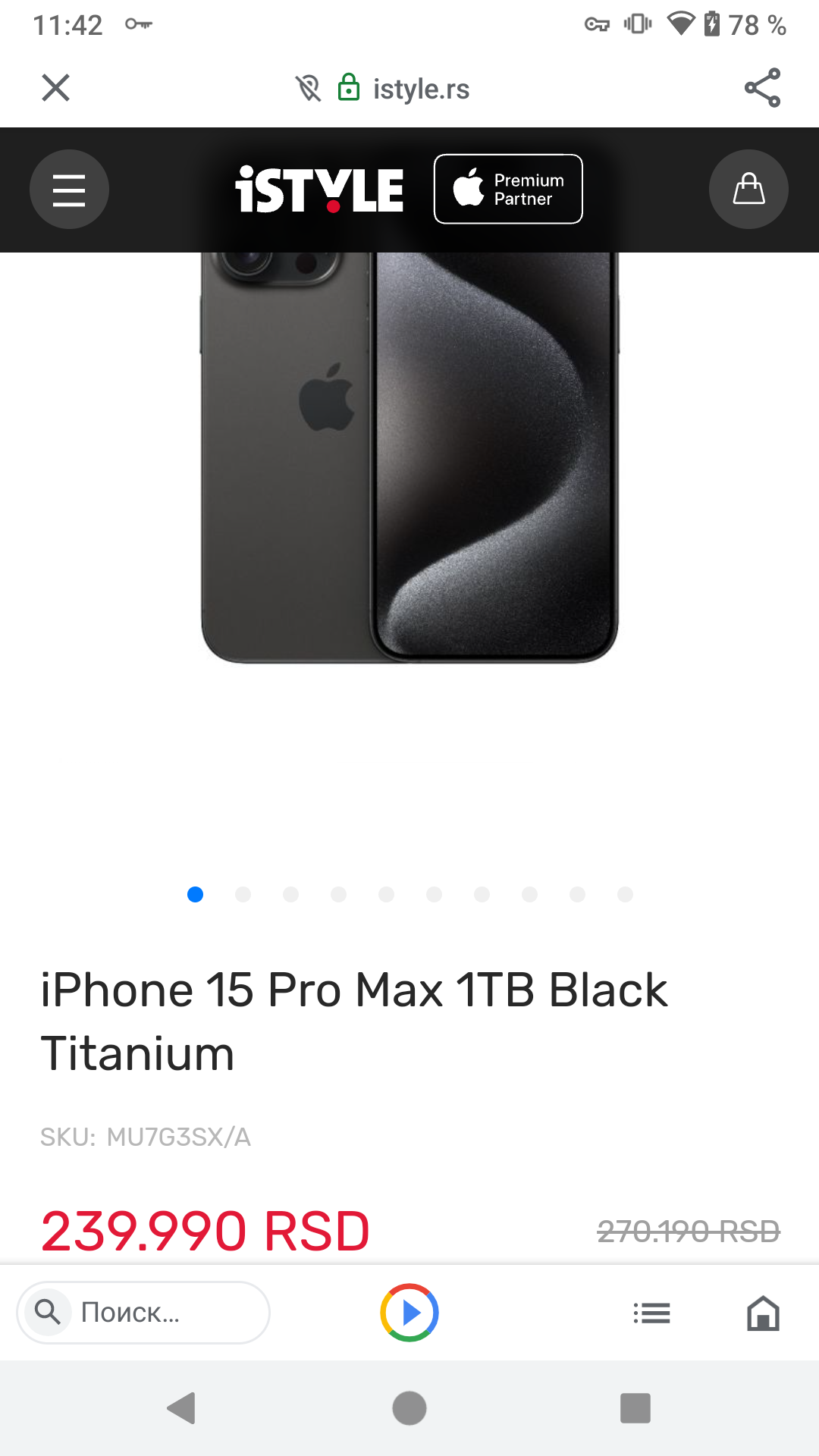This screenshot has width=819, height=1456.
Task: Tap the istyle.rs URL text
Action: [x=421, y=89]
